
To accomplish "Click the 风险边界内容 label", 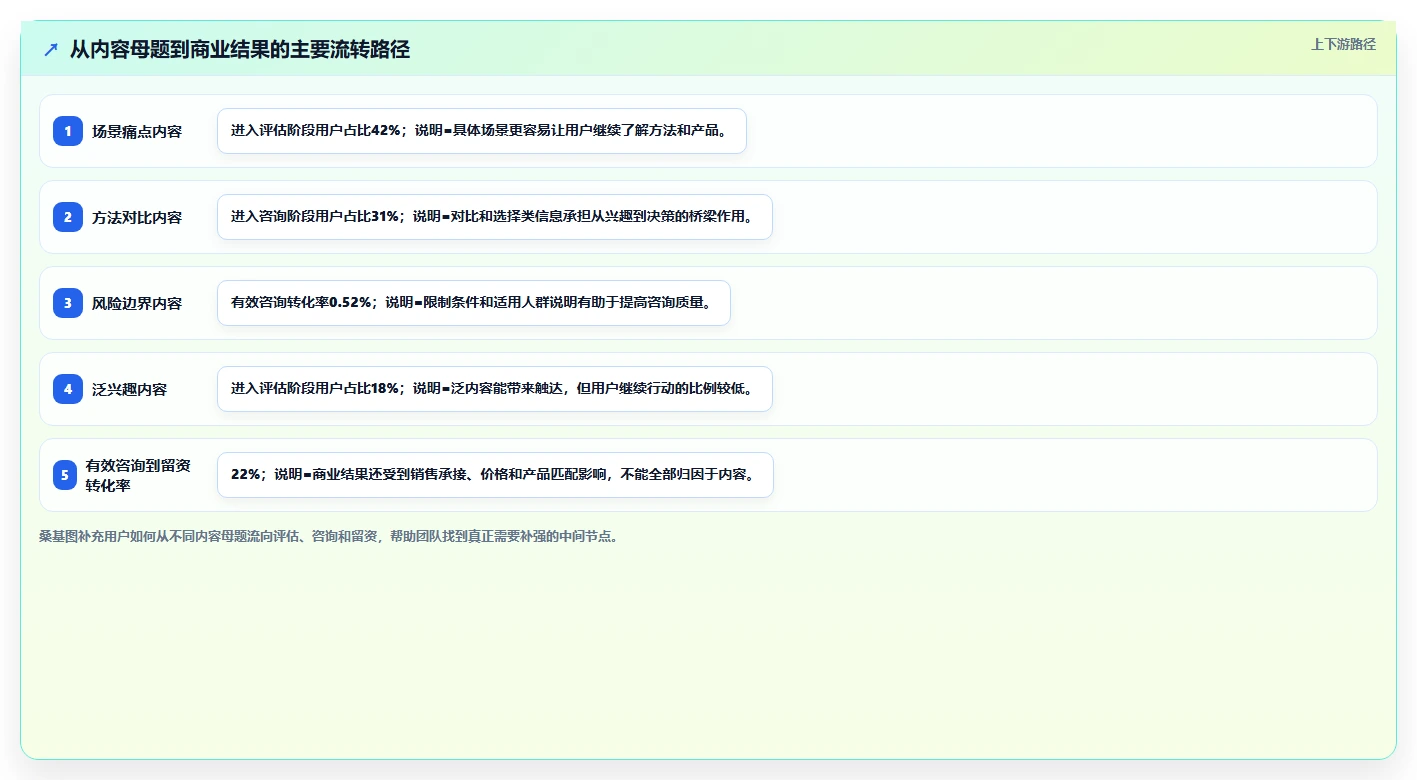I will 137,303.
